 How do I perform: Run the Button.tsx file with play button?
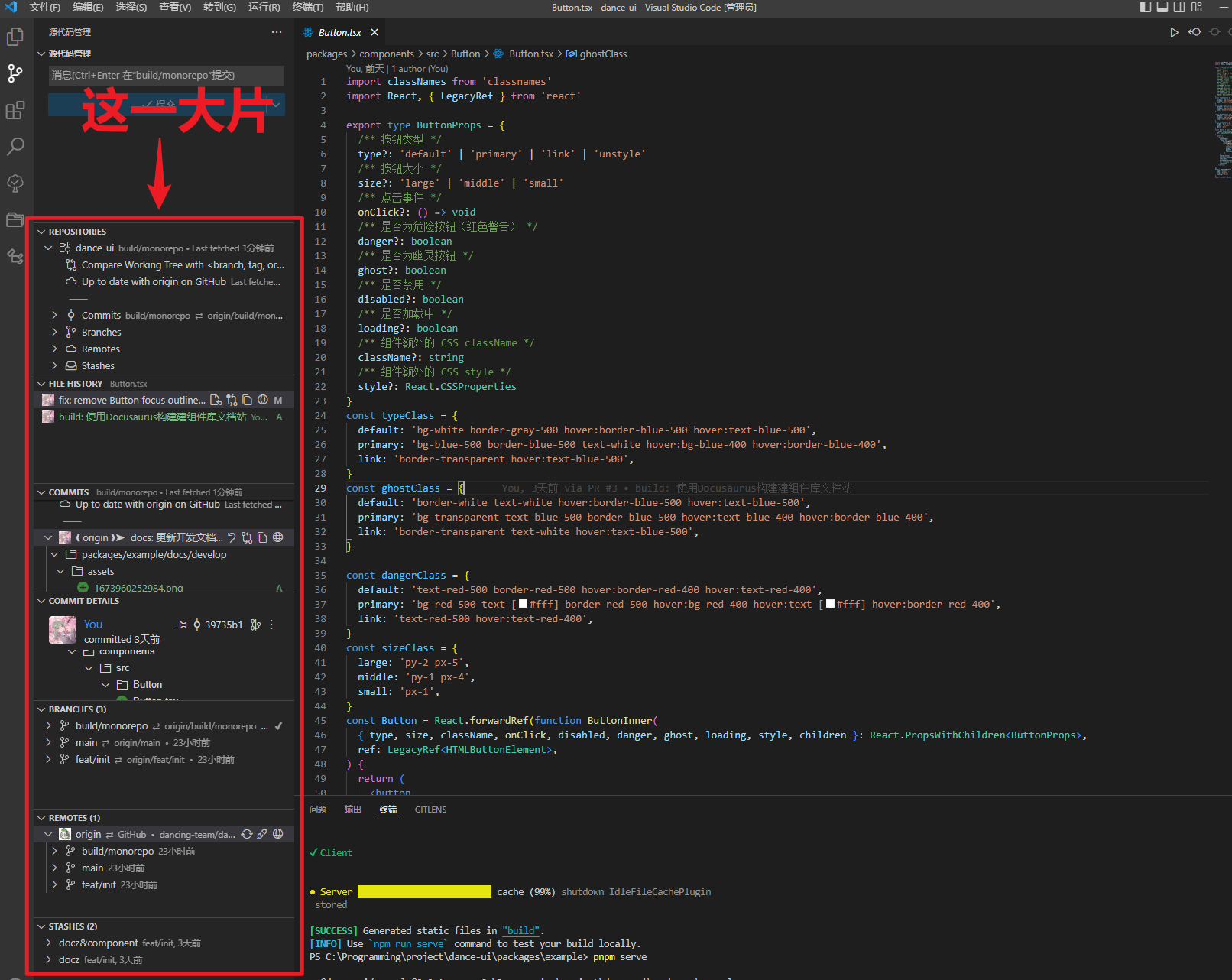[x=1175, y=32]
